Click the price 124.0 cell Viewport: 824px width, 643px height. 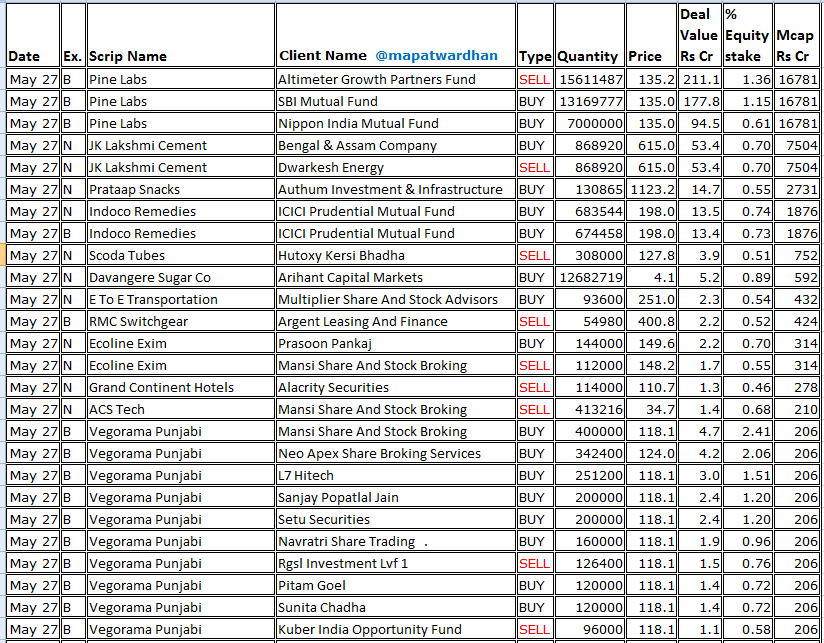tap(651, 453)
